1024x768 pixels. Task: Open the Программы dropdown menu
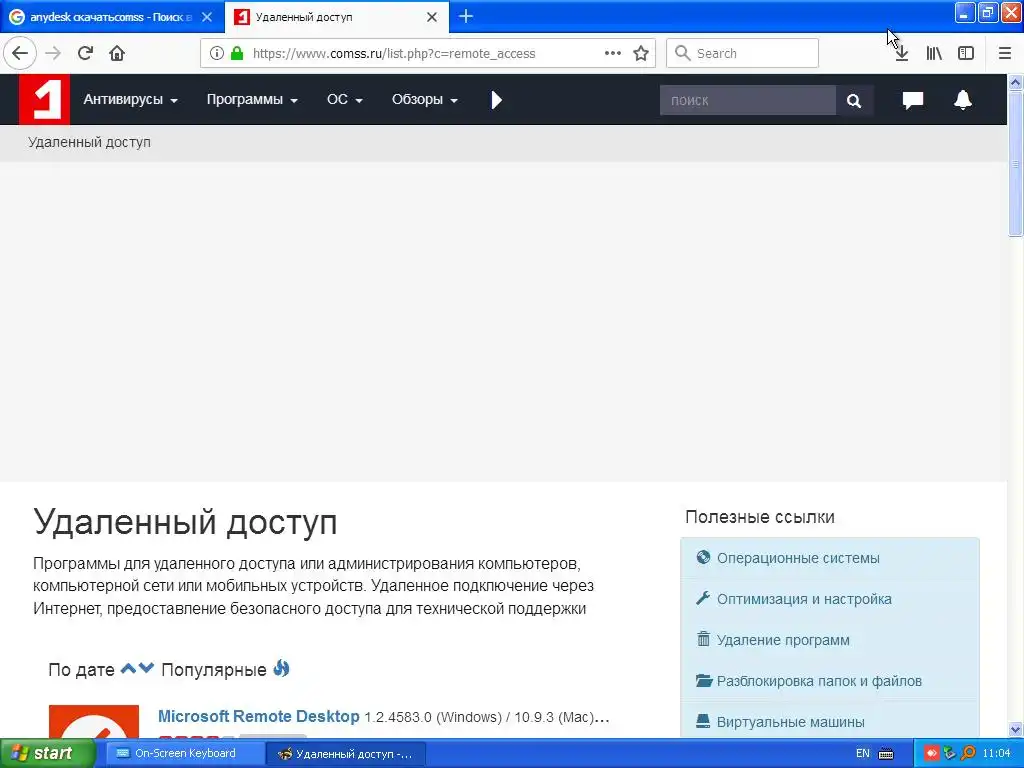pyautogui.click(x=252, y=99)
